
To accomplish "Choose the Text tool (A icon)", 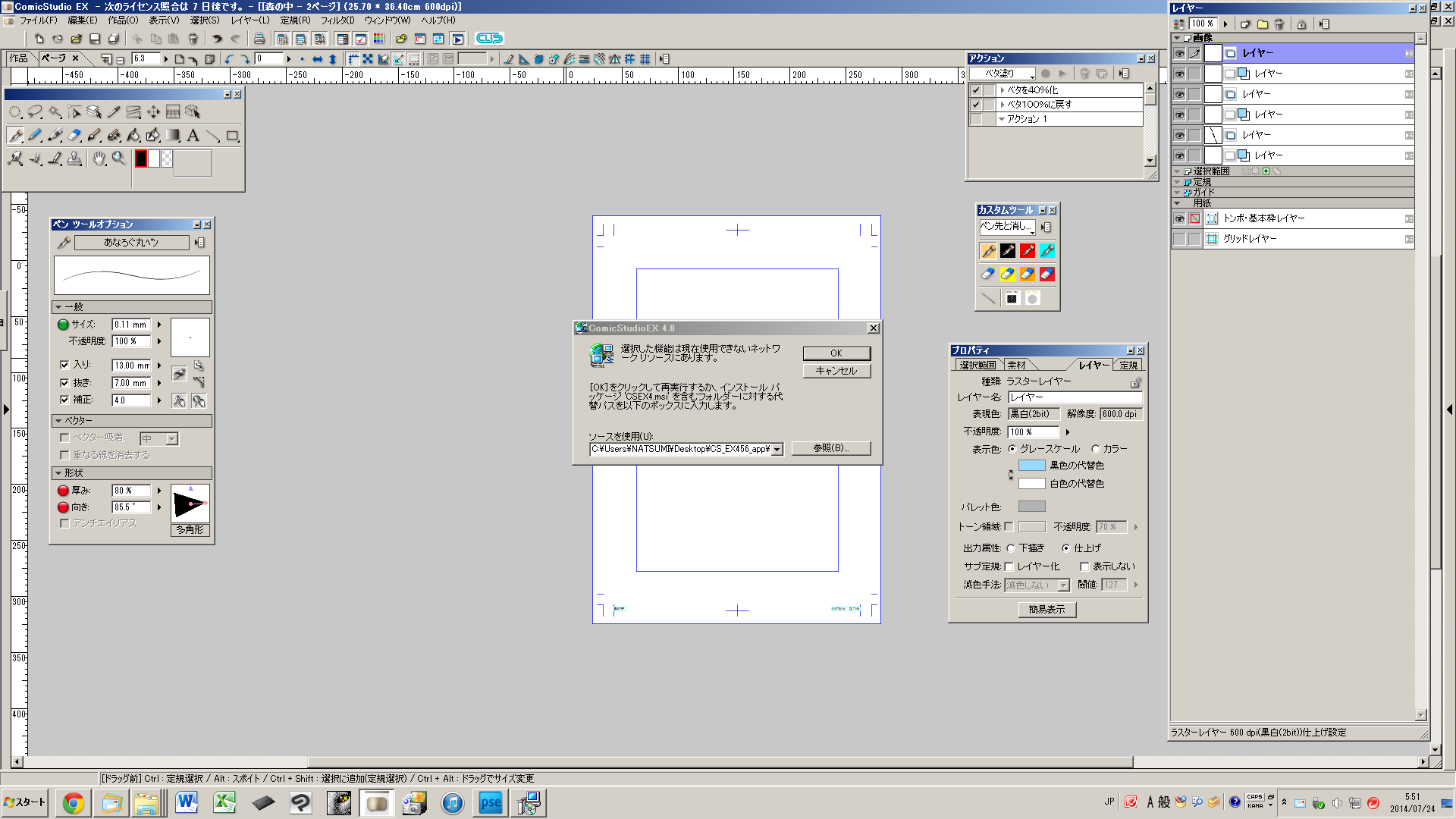I will 193,136.
